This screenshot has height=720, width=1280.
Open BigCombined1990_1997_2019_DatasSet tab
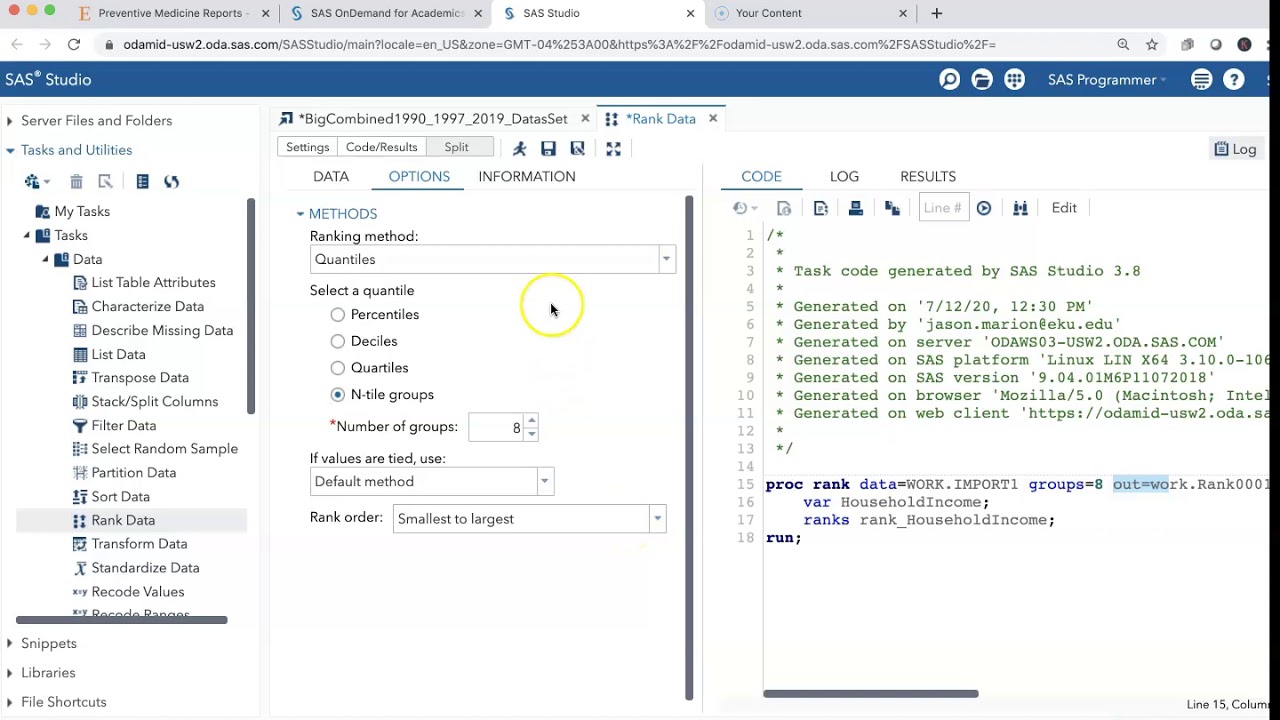(x=433, y=118)
